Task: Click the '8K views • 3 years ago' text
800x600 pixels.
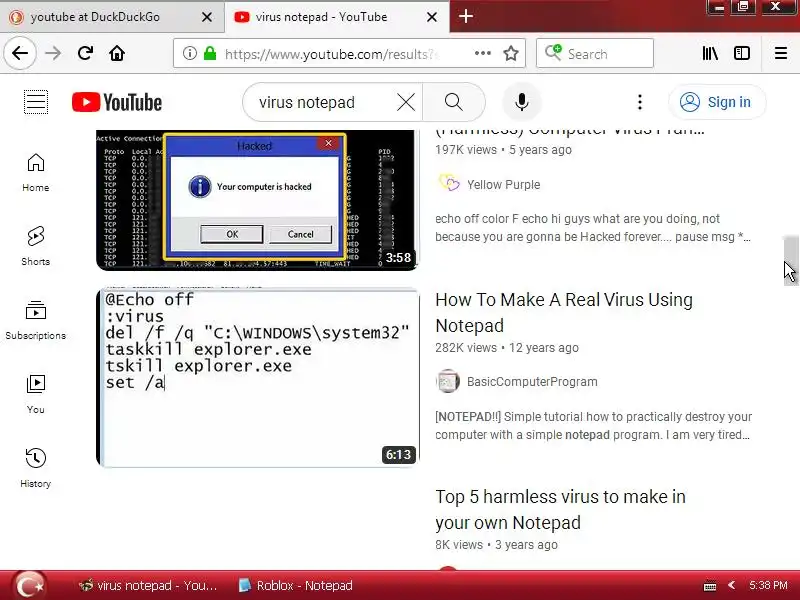Action: [496, 544]
